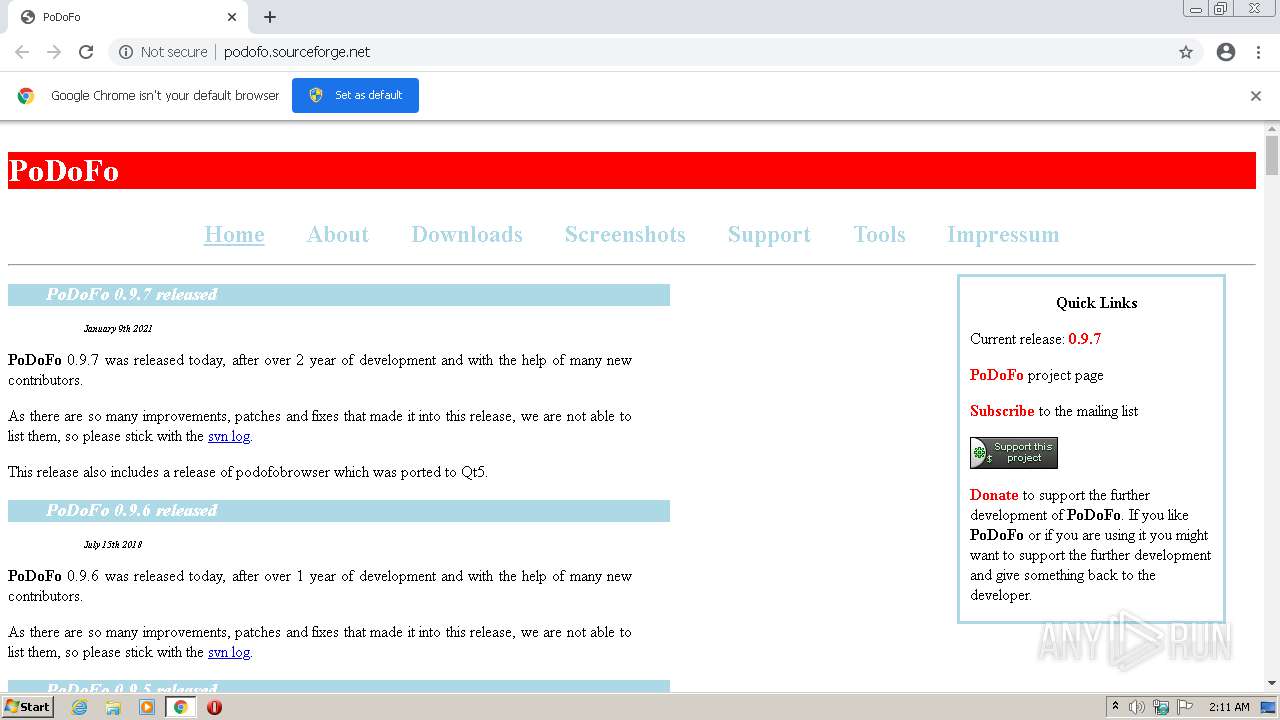This screenshot has height=720, width=1280.
Task: Click the network tray icon
Action: pos(1161,707)
